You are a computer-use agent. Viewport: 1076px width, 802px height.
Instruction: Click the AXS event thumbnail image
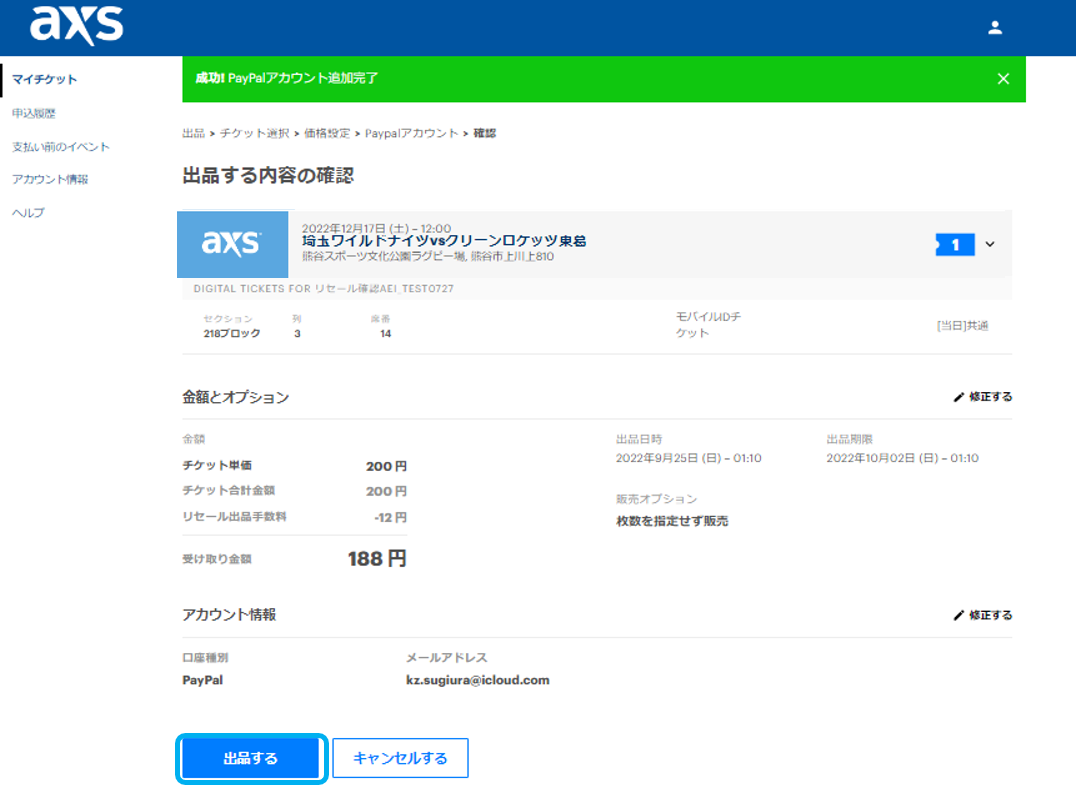click(x=232, y=244)
